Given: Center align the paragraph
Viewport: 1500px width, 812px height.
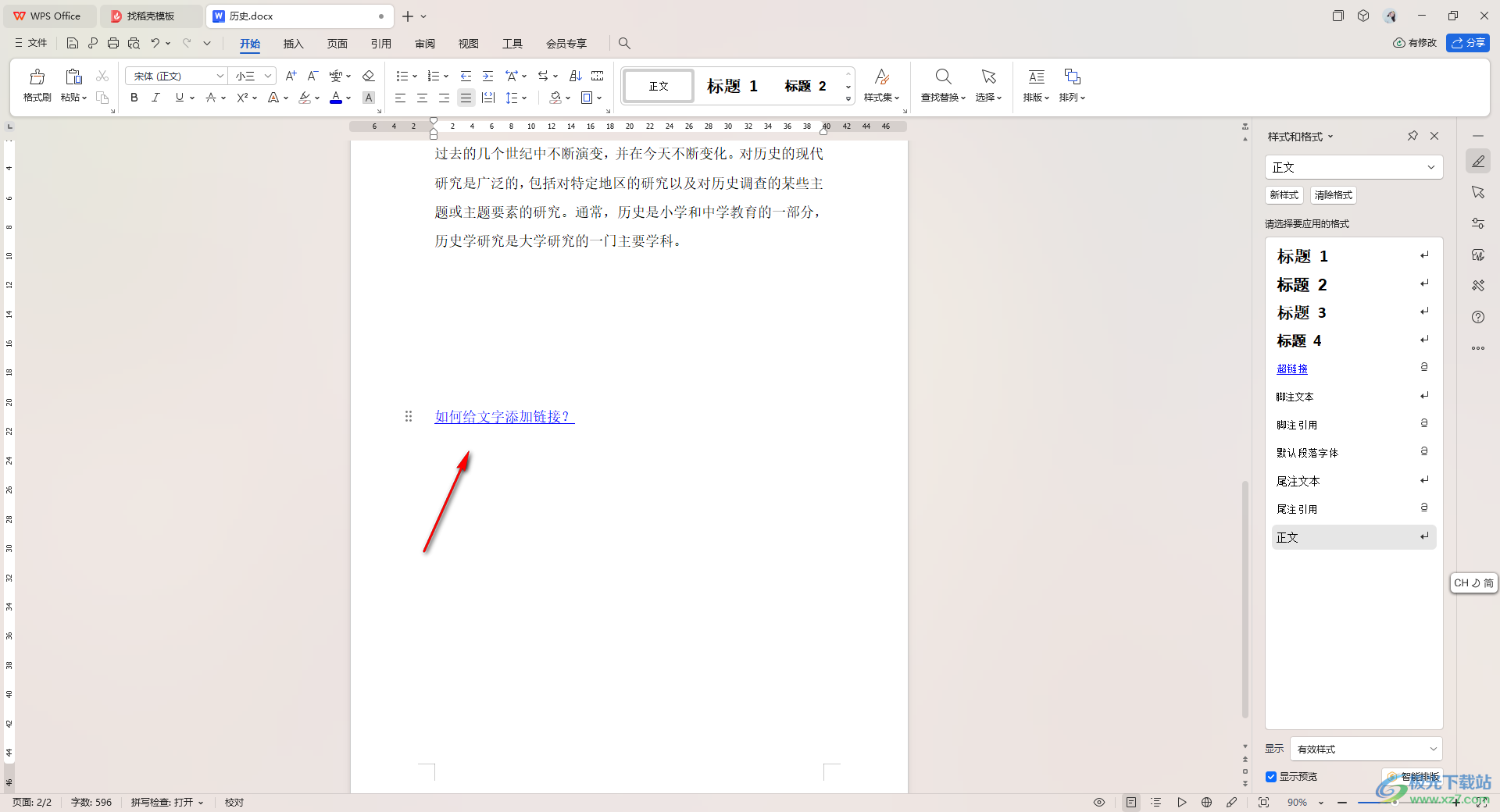Looking at the screenshot, I should pos(422,98).
